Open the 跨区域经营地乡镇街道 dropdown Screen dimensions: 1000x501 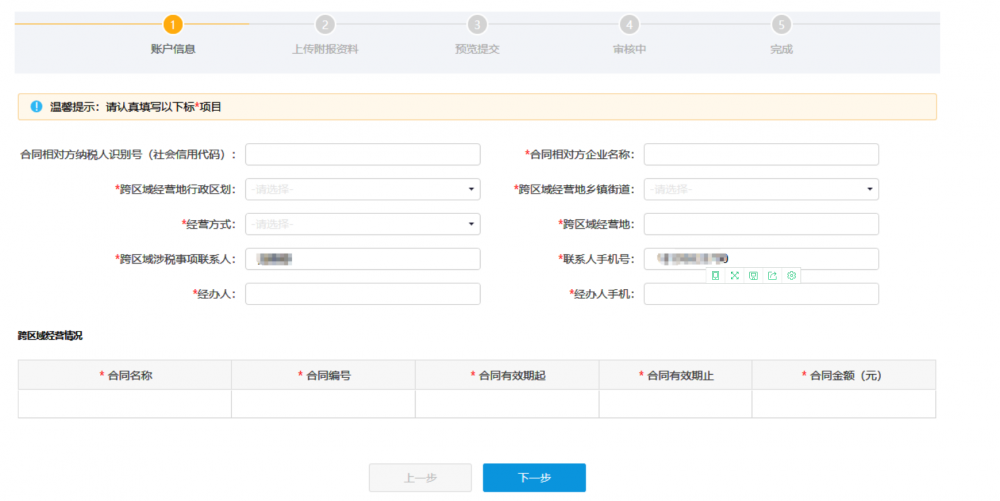(761, 189)
